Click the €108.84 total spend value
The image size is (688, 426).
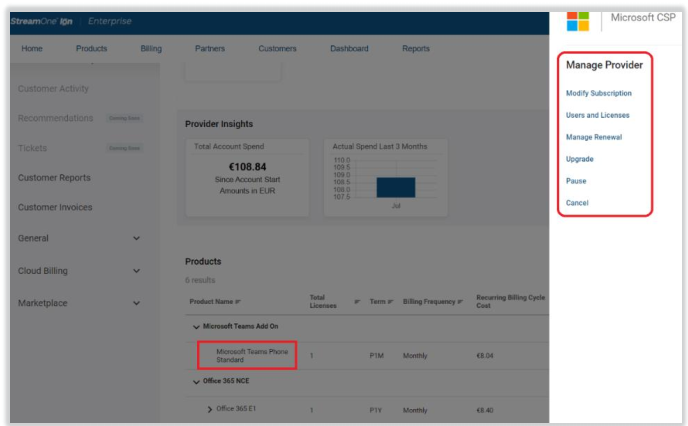coord(247,167)
